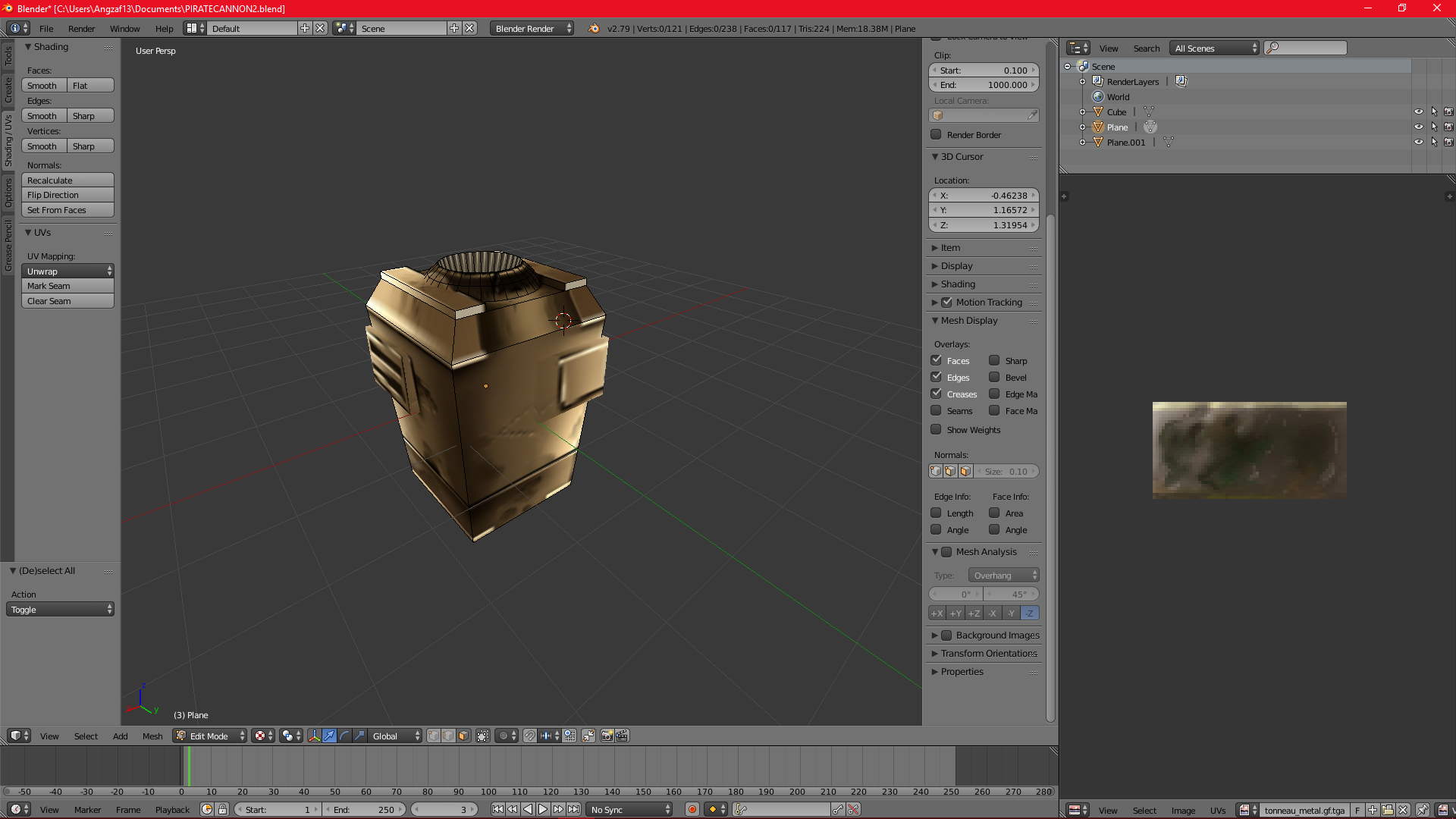This screenshot has width=1456, height=819.
Task: Click the play animation button
Action: point(543,809)
